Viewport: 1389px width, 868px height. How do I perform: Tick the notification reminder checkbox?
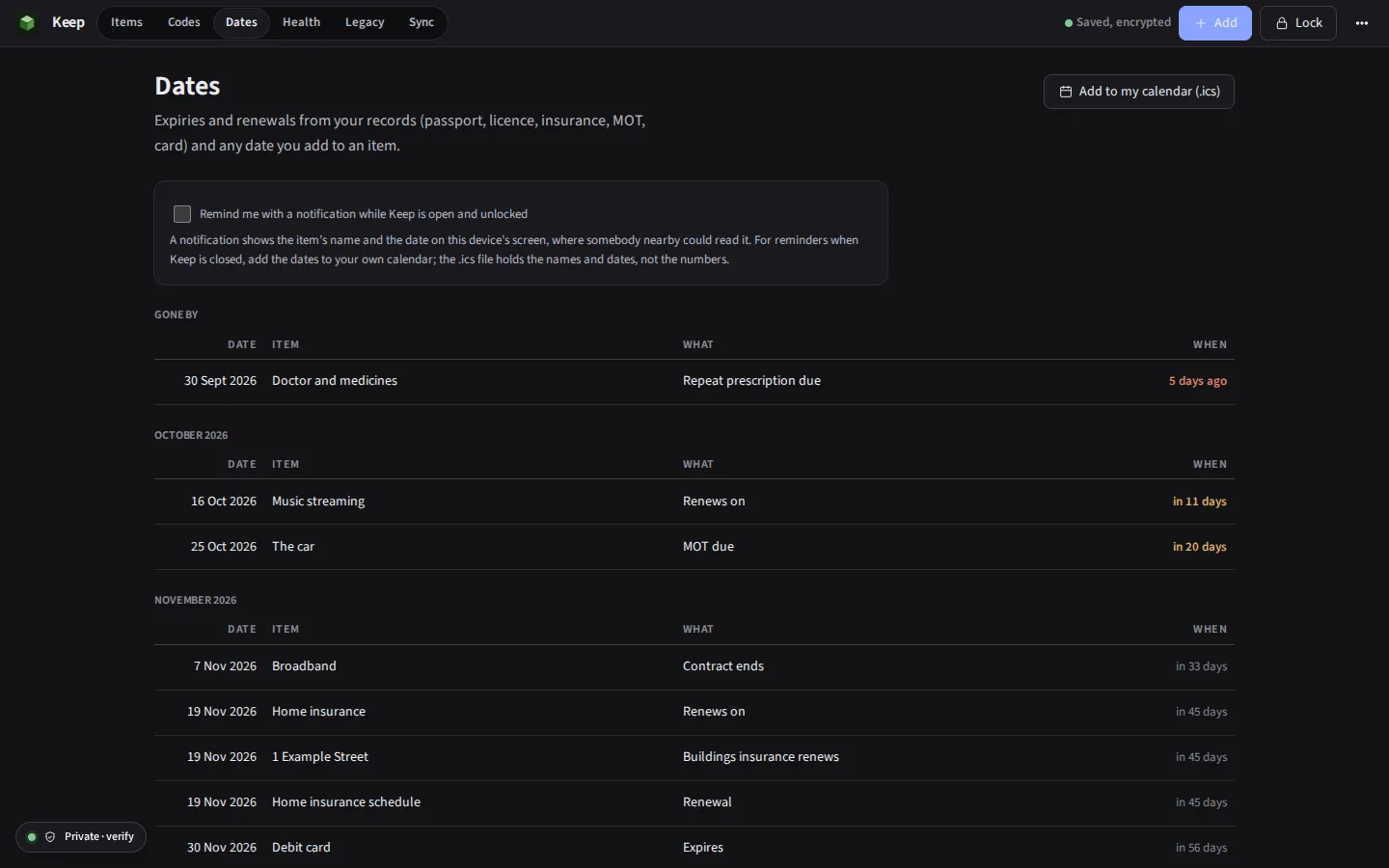(x=182, y=214)
